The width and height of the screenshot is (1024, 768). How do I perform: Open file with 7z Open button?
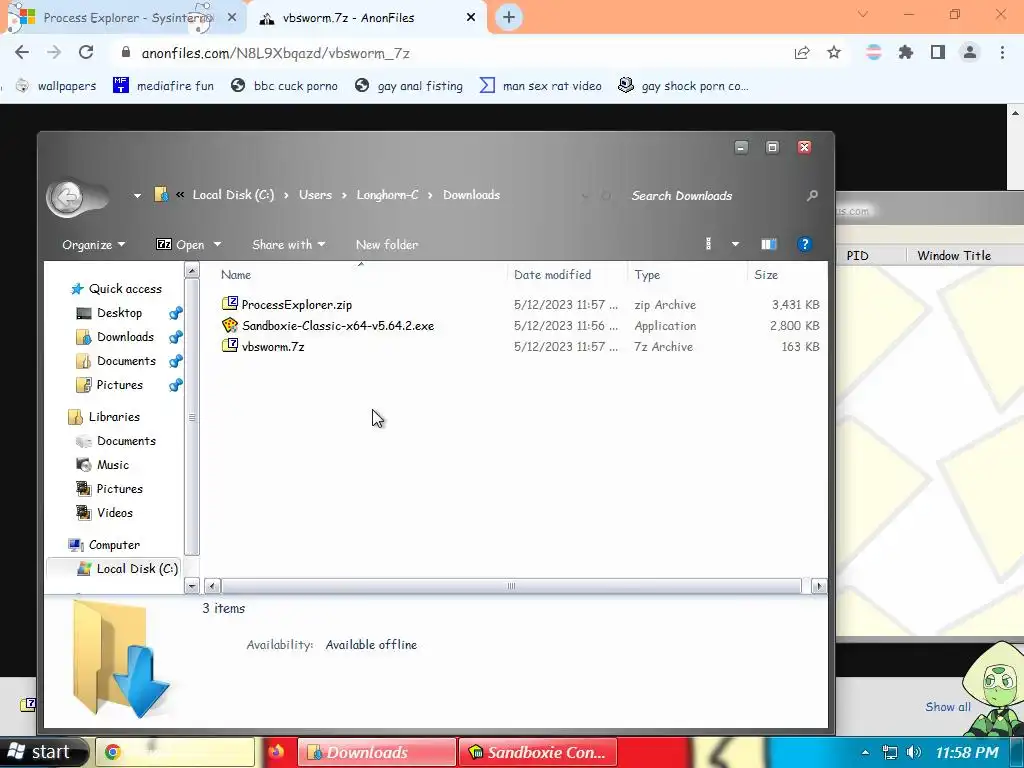(x=180, y=244)
